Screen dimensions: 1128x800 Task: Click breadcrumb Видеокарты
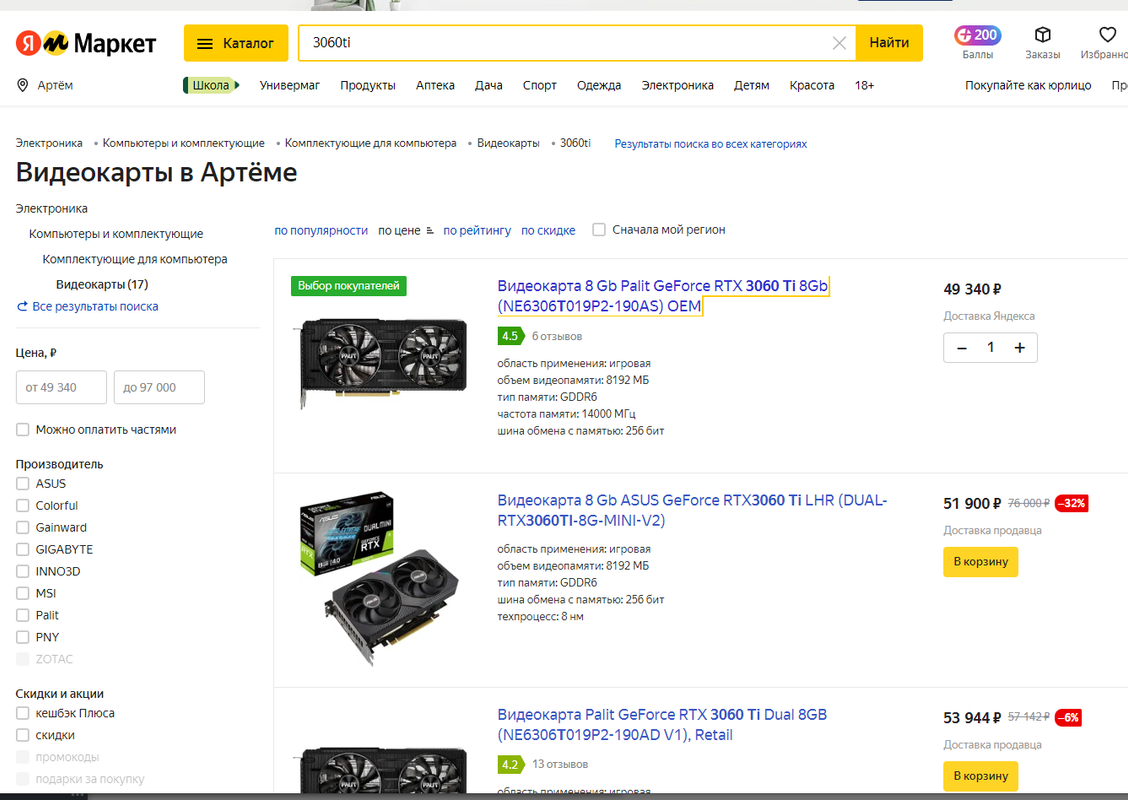click(508, 143)
